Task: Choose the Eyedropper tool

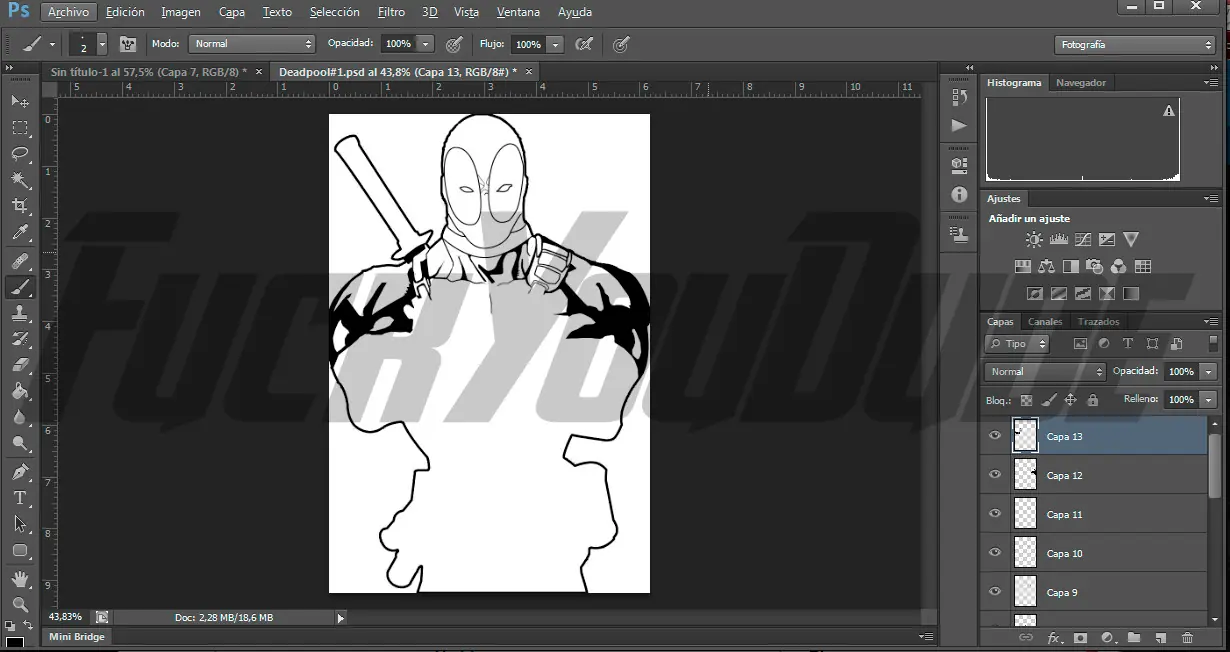Action: (x=20, y=233)
